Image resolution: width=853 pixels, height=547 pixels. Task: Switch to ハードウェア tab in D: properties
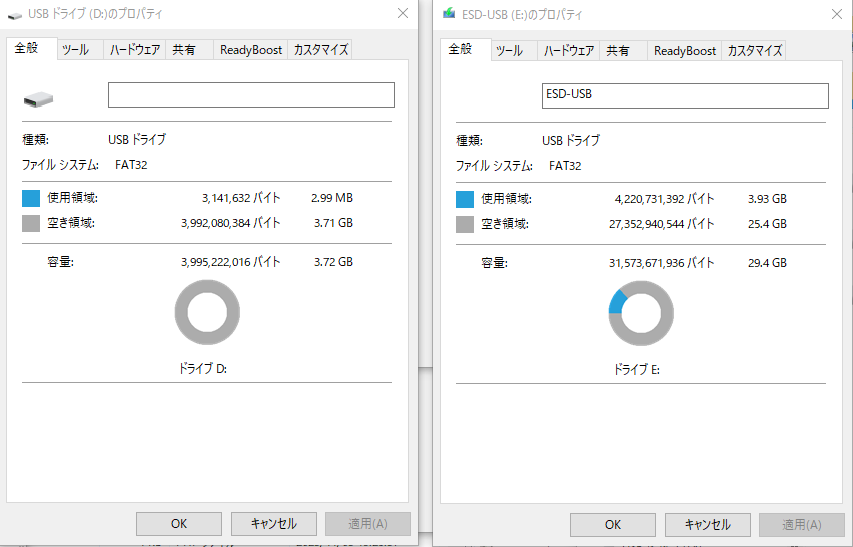pyautogui.click(x=135, y=50)
